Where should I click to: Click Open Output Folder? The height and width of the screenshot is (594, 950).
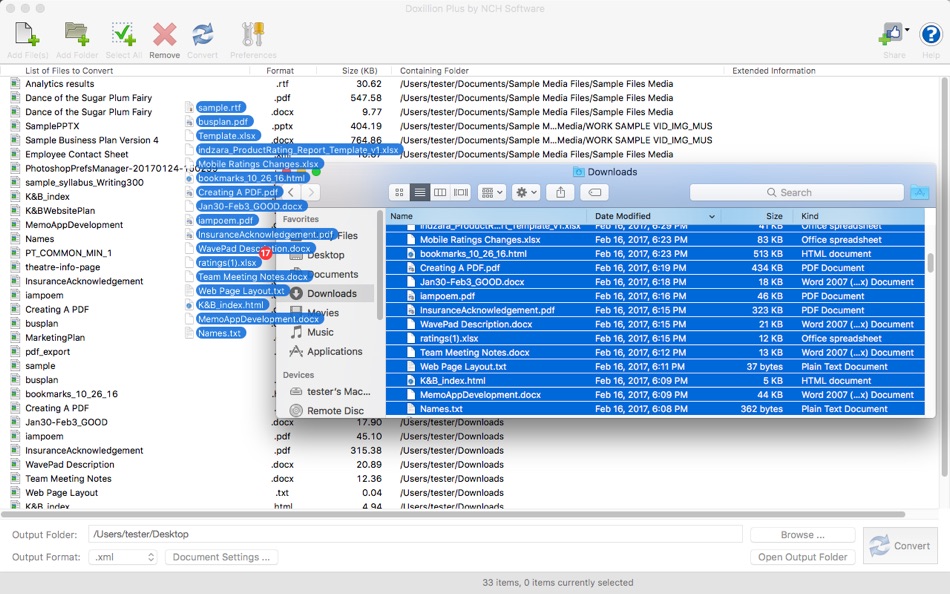802,557
